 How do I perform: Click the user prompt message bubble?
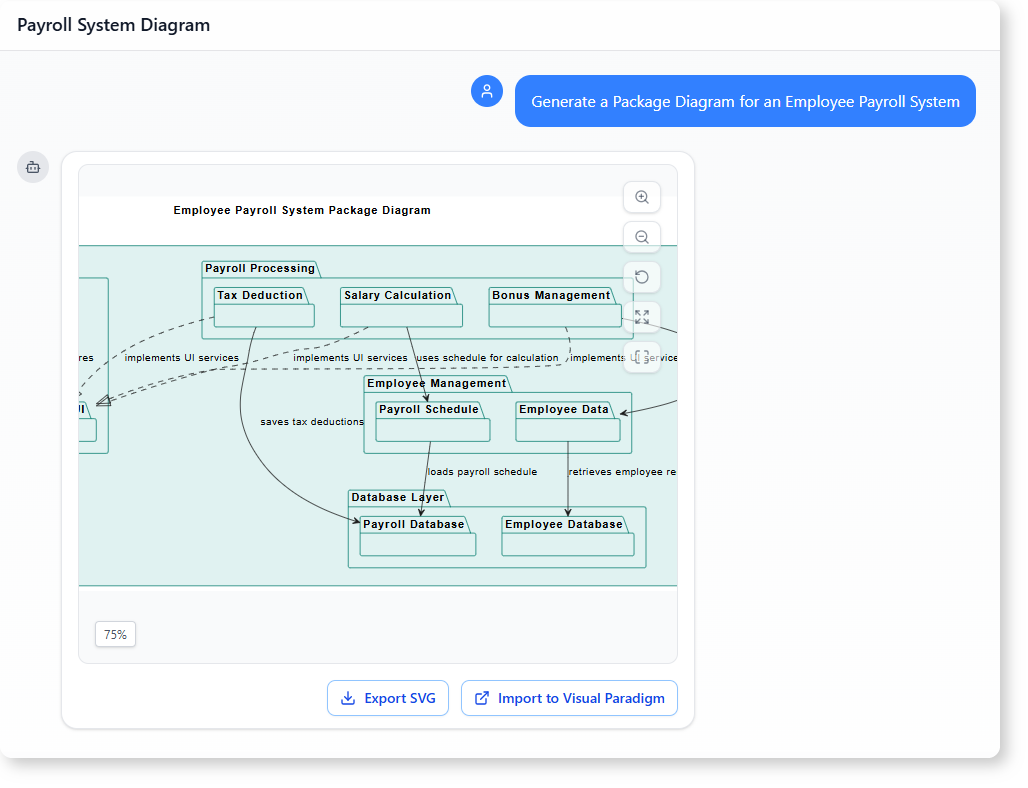745,101
